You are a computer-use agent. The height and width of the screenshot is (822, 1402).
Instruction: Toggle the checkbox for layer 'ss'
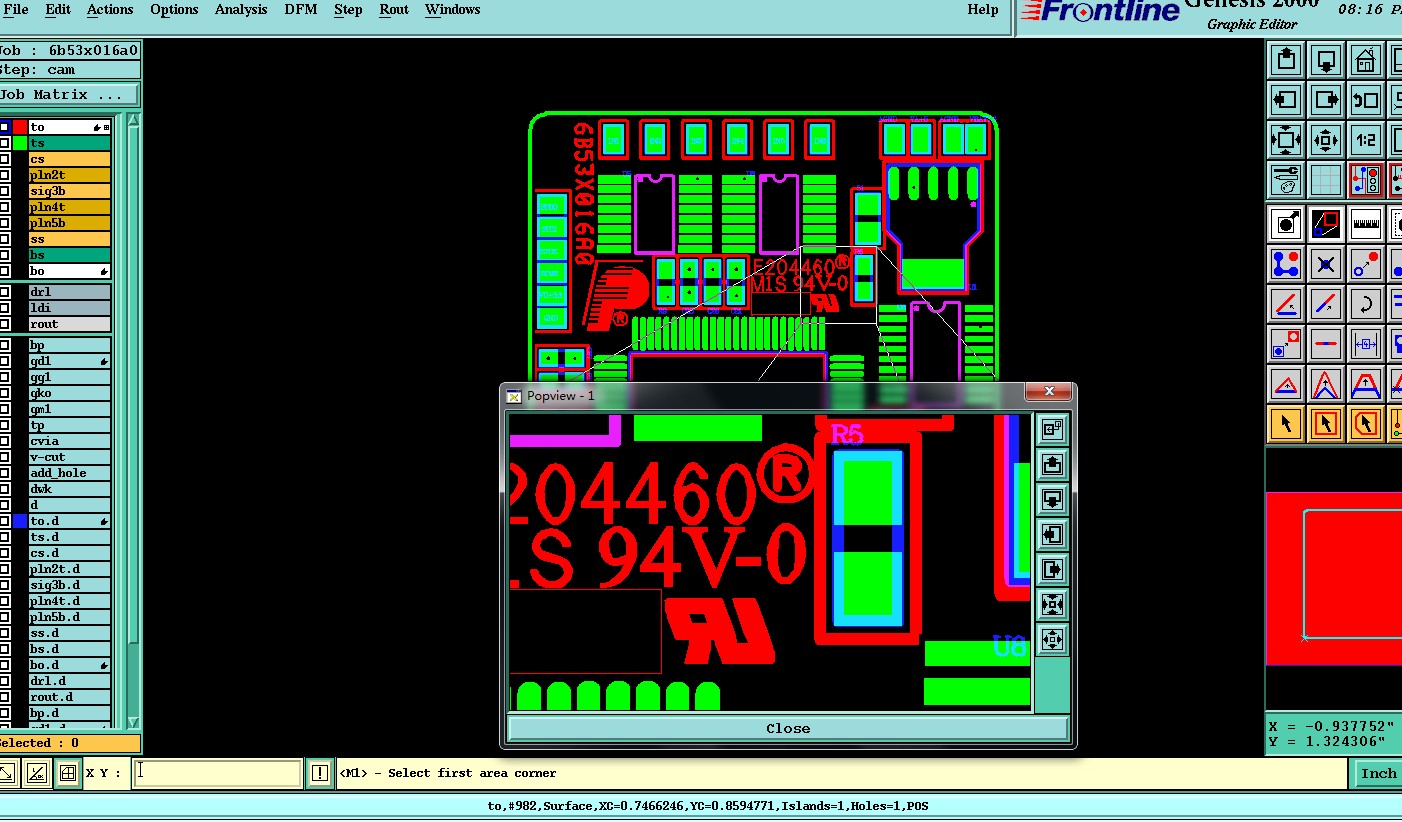coord(5,239)
